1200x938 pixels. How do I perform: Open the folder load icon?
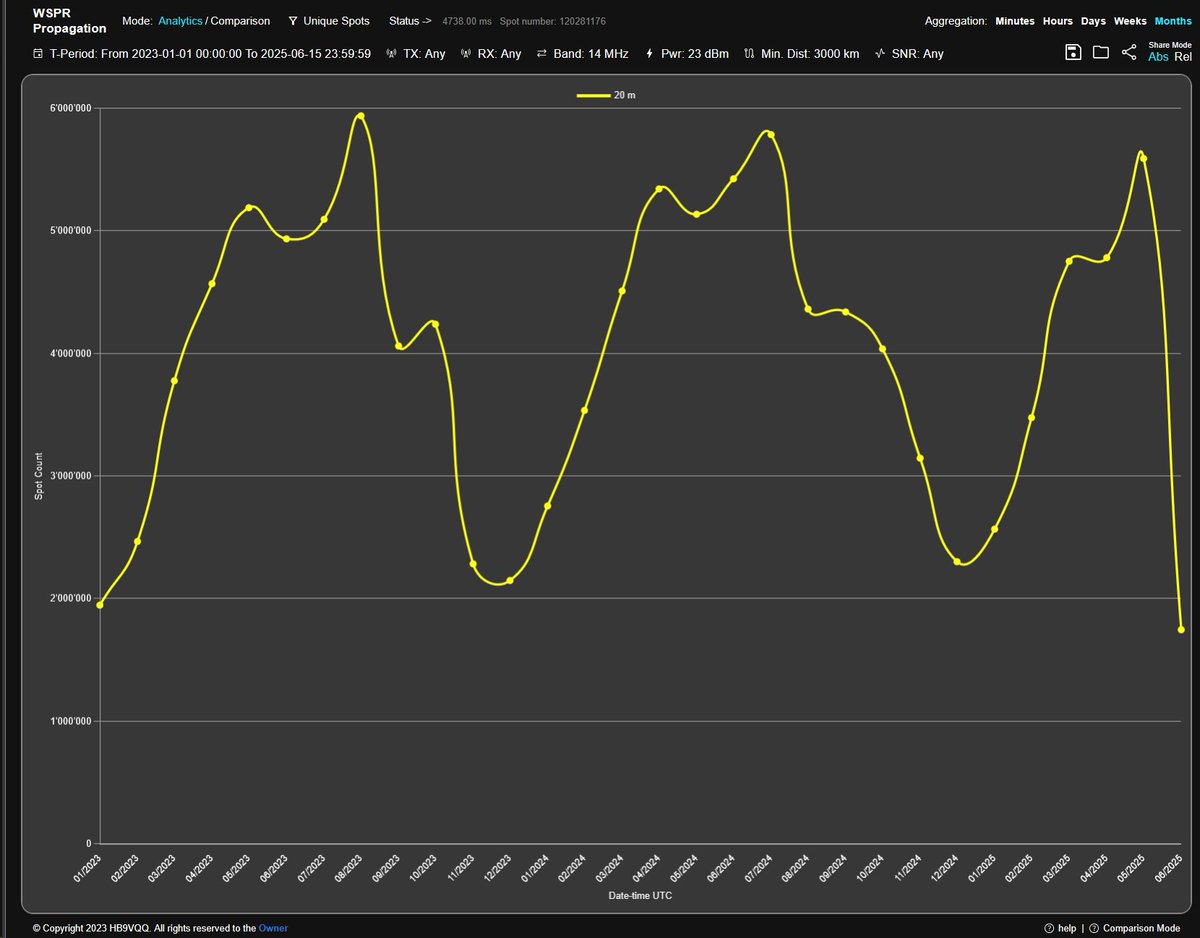pos(1101,52)
